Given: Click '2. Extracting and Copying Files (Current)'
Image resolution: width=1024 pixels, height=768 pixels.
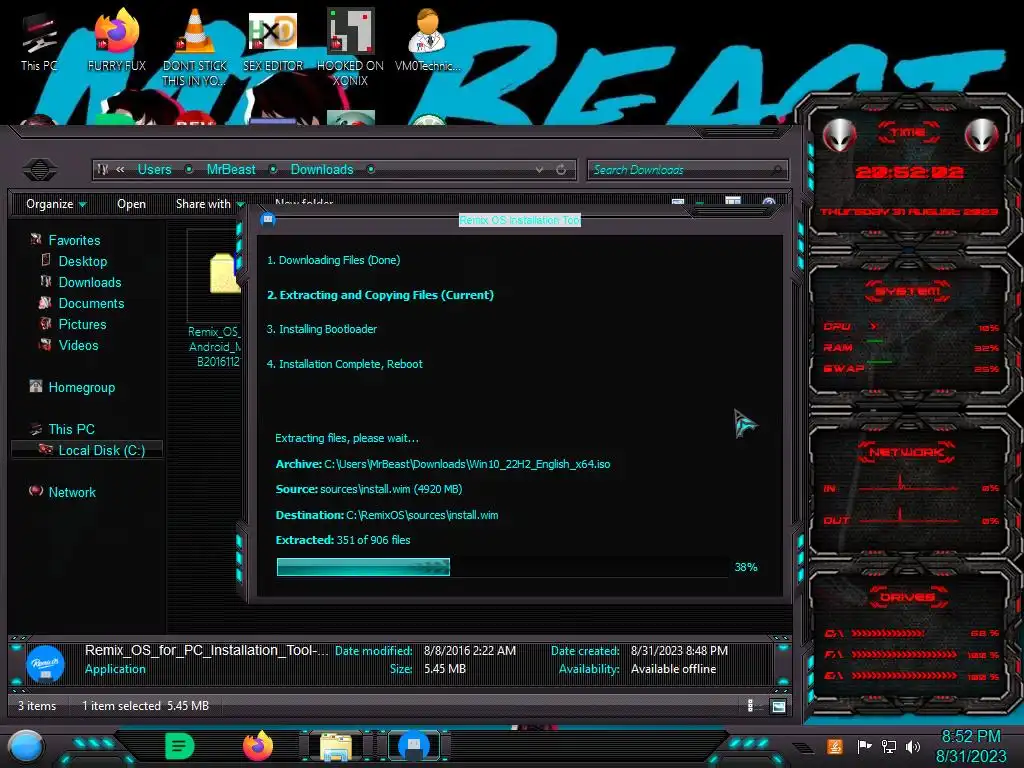Looking at the screenshot, I should coord(380,295).
